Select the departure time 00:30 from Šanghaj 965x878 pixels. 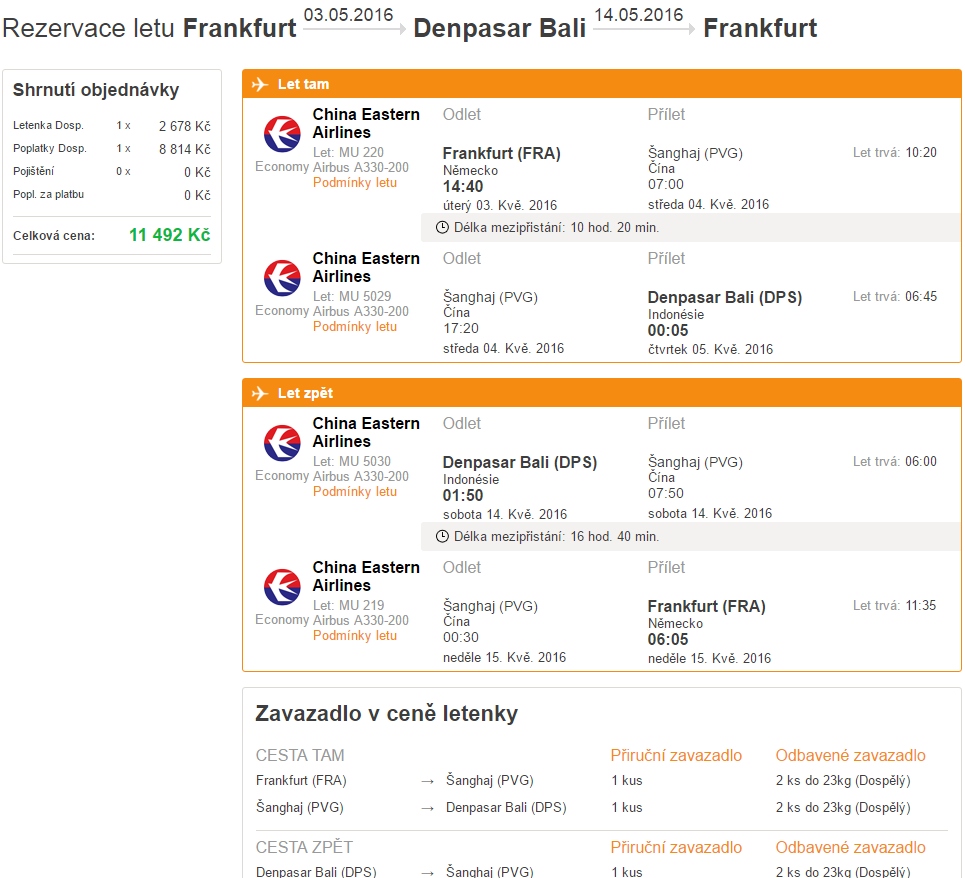point(461,637)
